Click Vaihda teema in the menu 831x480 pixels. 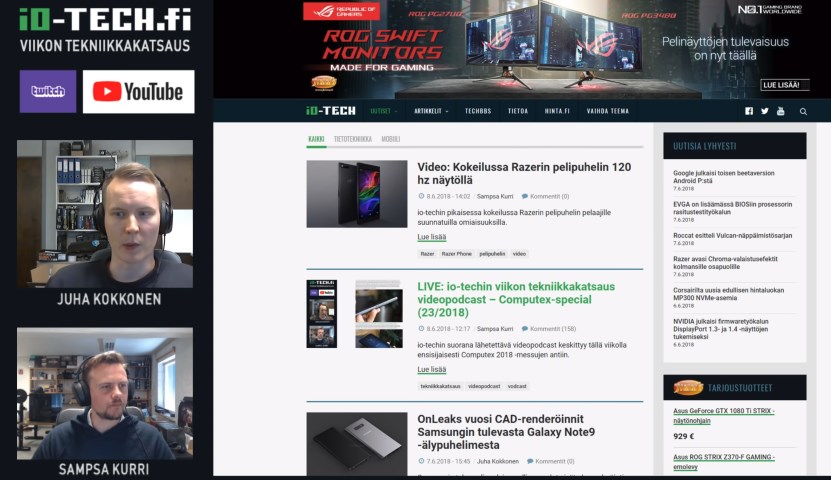tap(607, 111)
